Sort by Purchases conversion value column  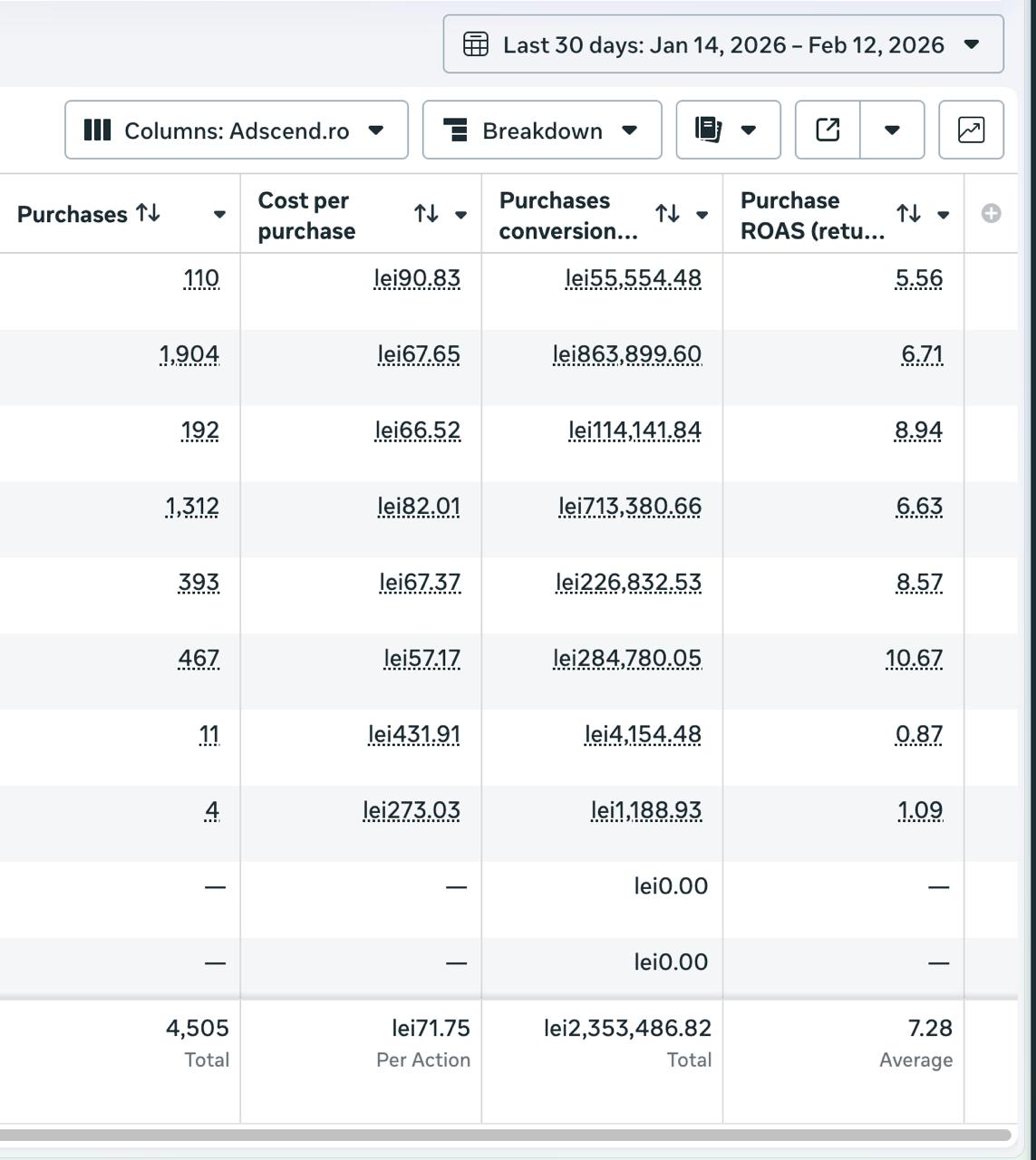[x=667, y=214]
